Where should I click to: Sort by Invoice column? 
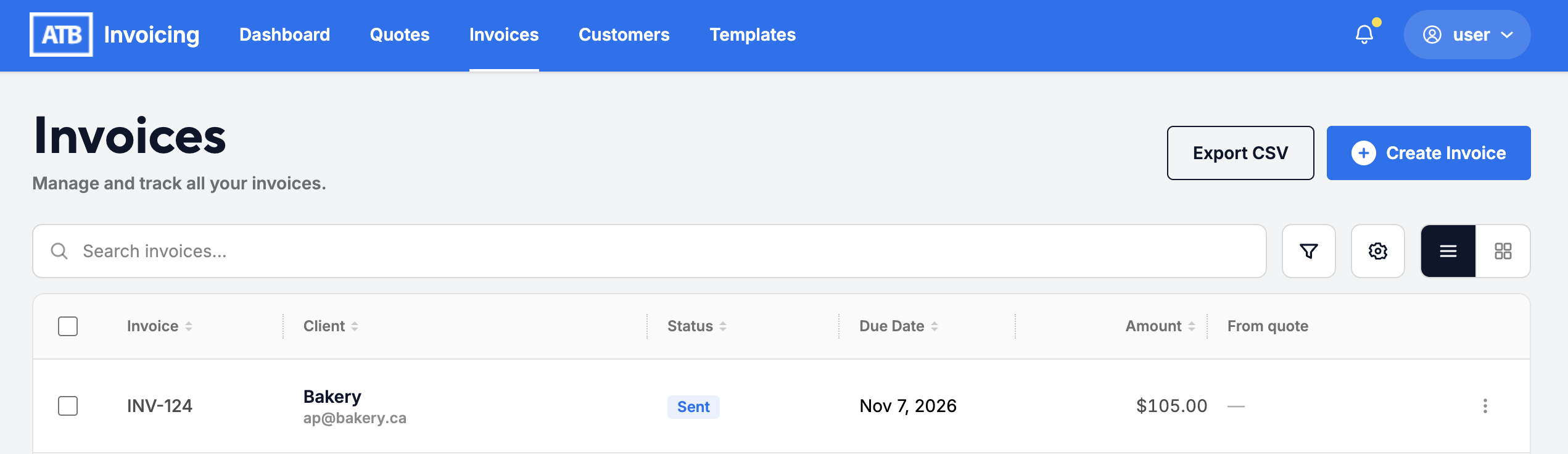pos(160,326)
